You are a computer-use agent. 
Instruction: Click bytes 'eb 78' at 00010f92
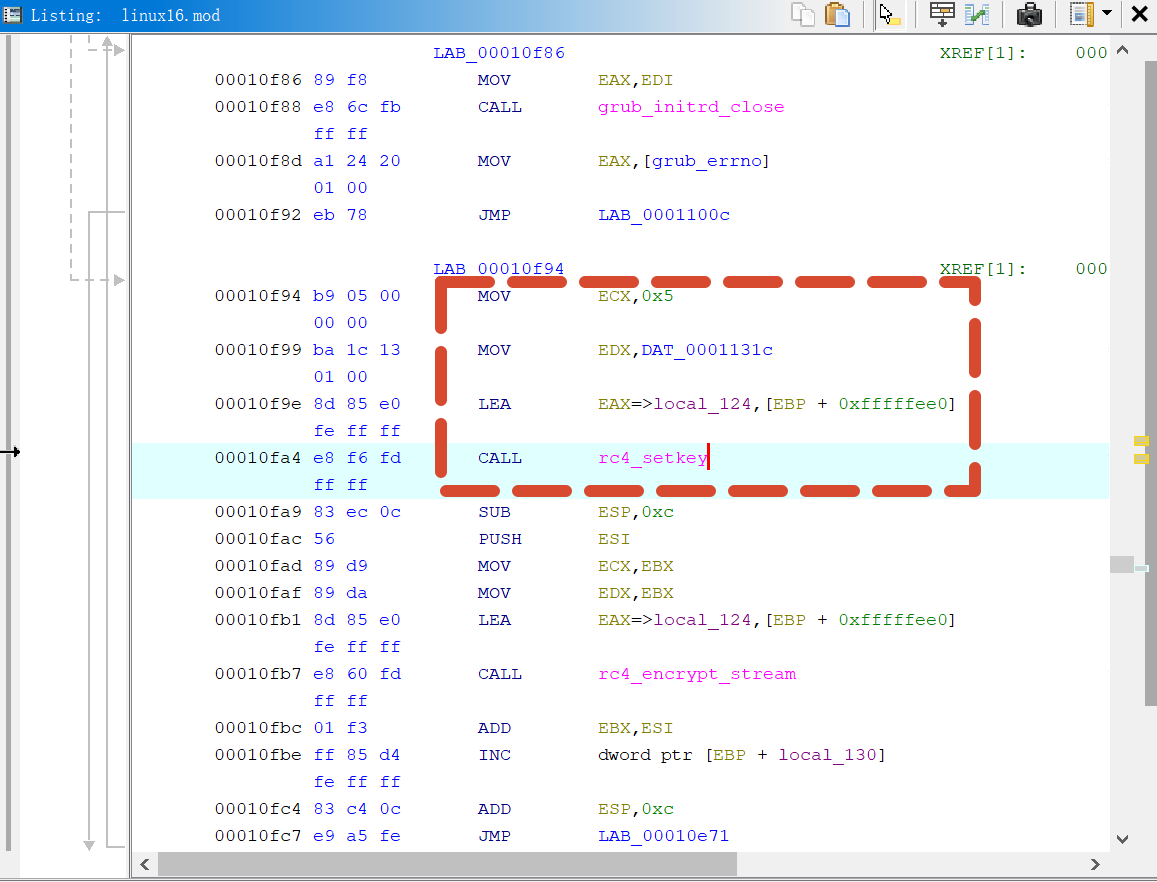pyautogui.click(x=340, y=215)
